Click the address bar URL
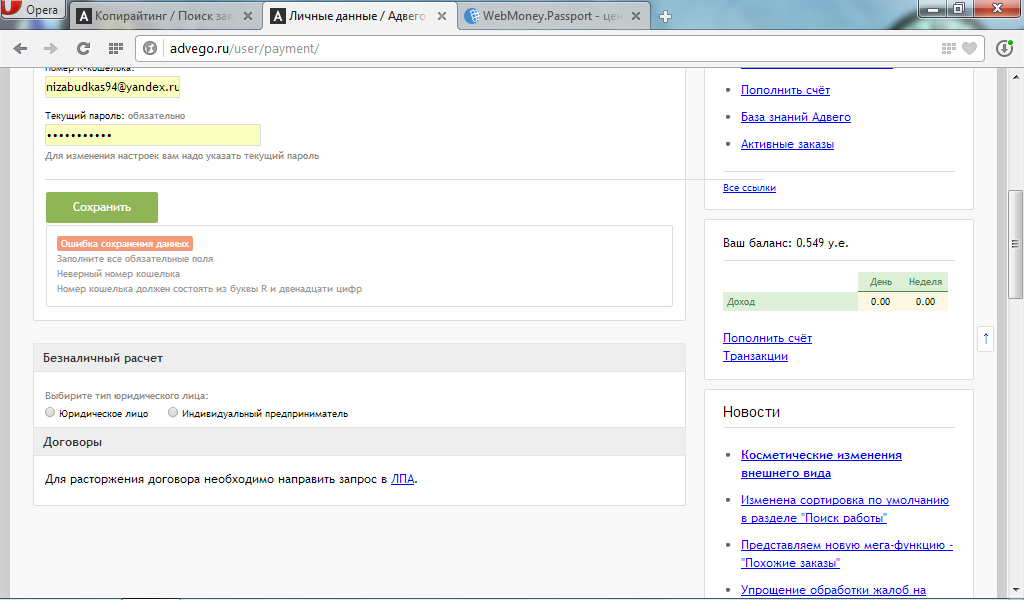The image size is (1024, 600). click(244, 48)
